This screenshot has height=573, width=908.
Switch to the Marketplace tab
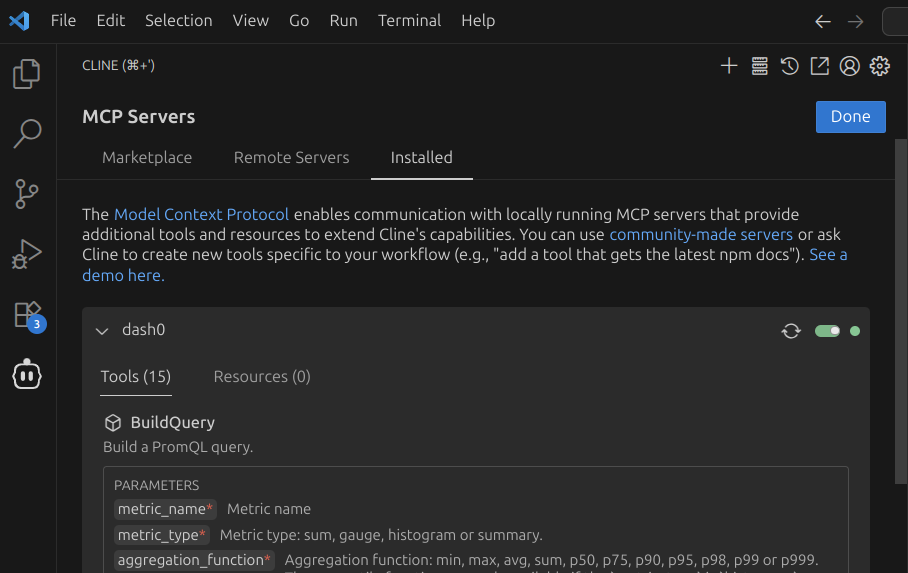(147, 157)
